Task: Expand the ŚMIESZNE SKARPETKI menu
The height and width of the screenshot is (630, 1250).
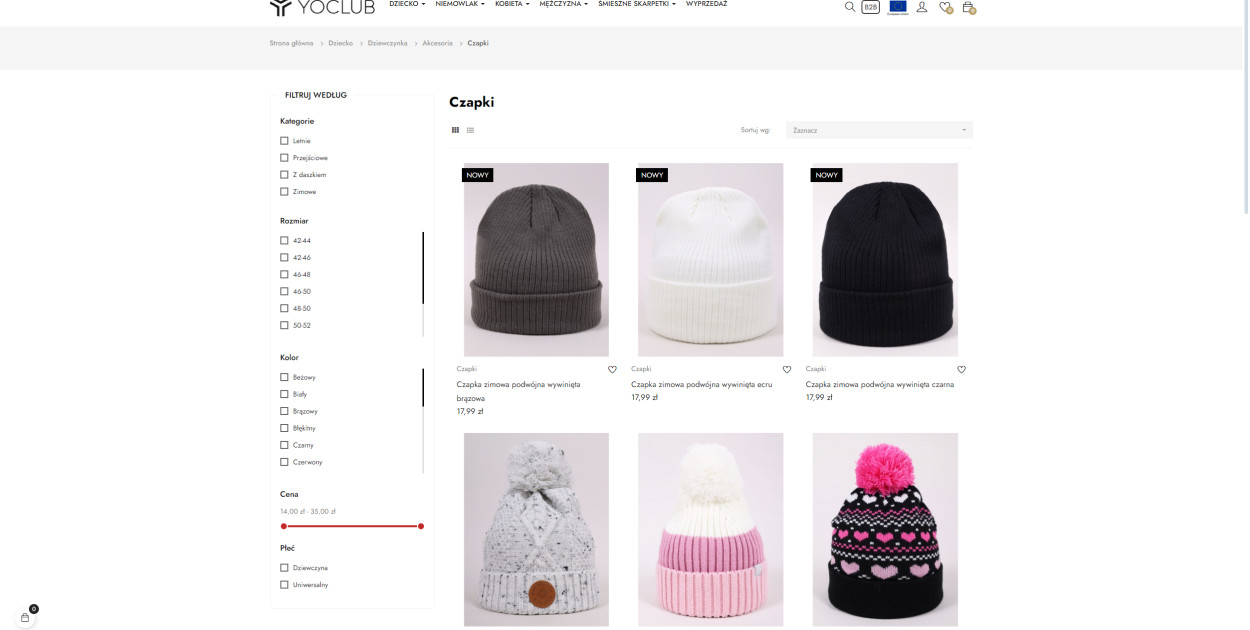Action: pos(637,4)
